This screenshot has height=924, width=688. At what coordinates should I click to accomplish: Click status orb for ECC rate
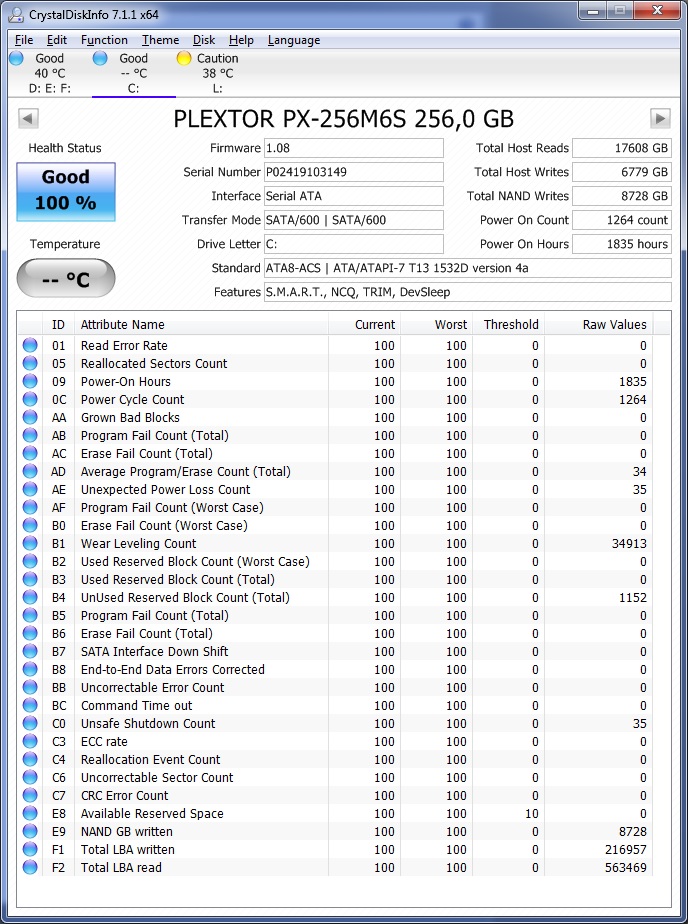[x=30, y=741]
